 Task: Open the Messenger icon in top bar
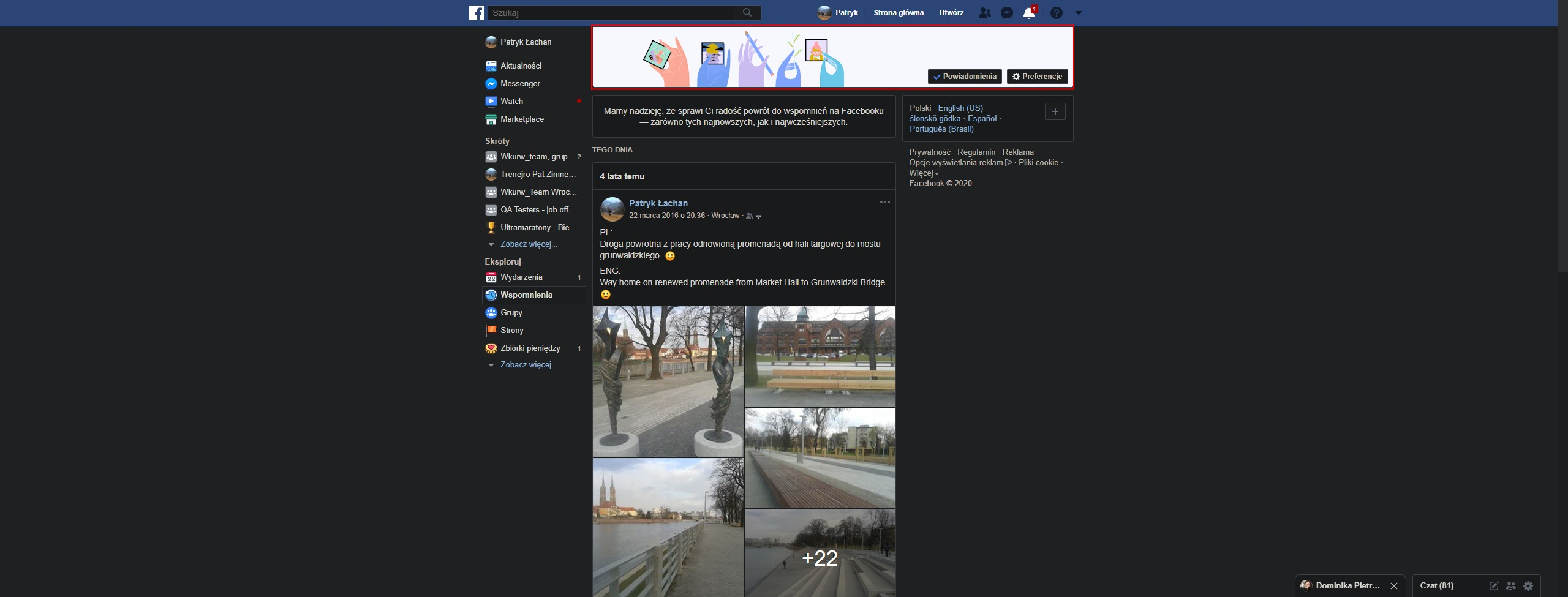coord(1007,12)
